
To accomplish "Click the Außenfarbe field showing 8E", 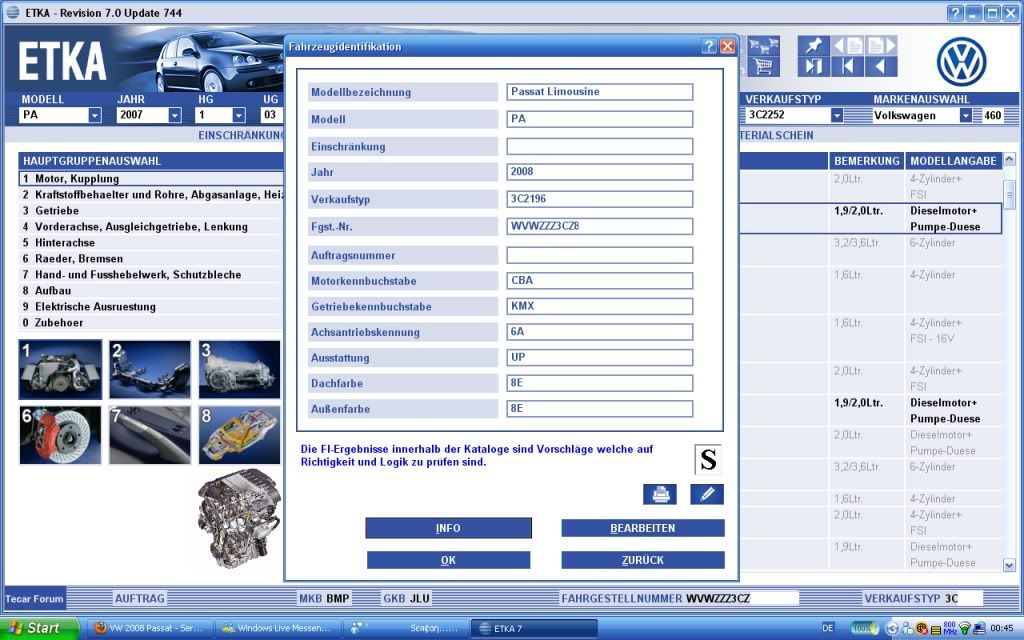I will (x=600, y=409).
